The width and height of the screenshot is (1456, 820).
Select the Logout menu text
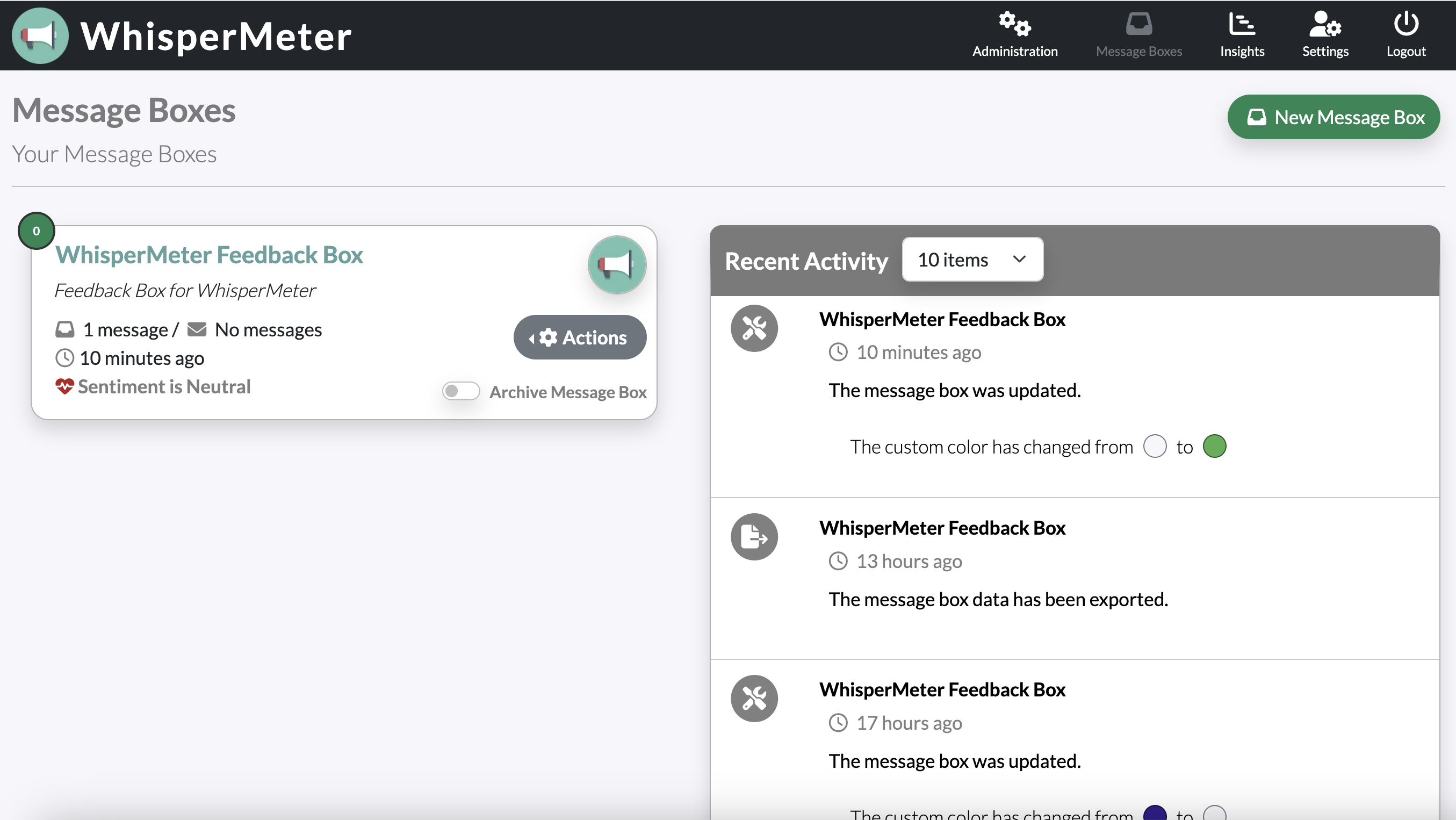(1405, 51)
